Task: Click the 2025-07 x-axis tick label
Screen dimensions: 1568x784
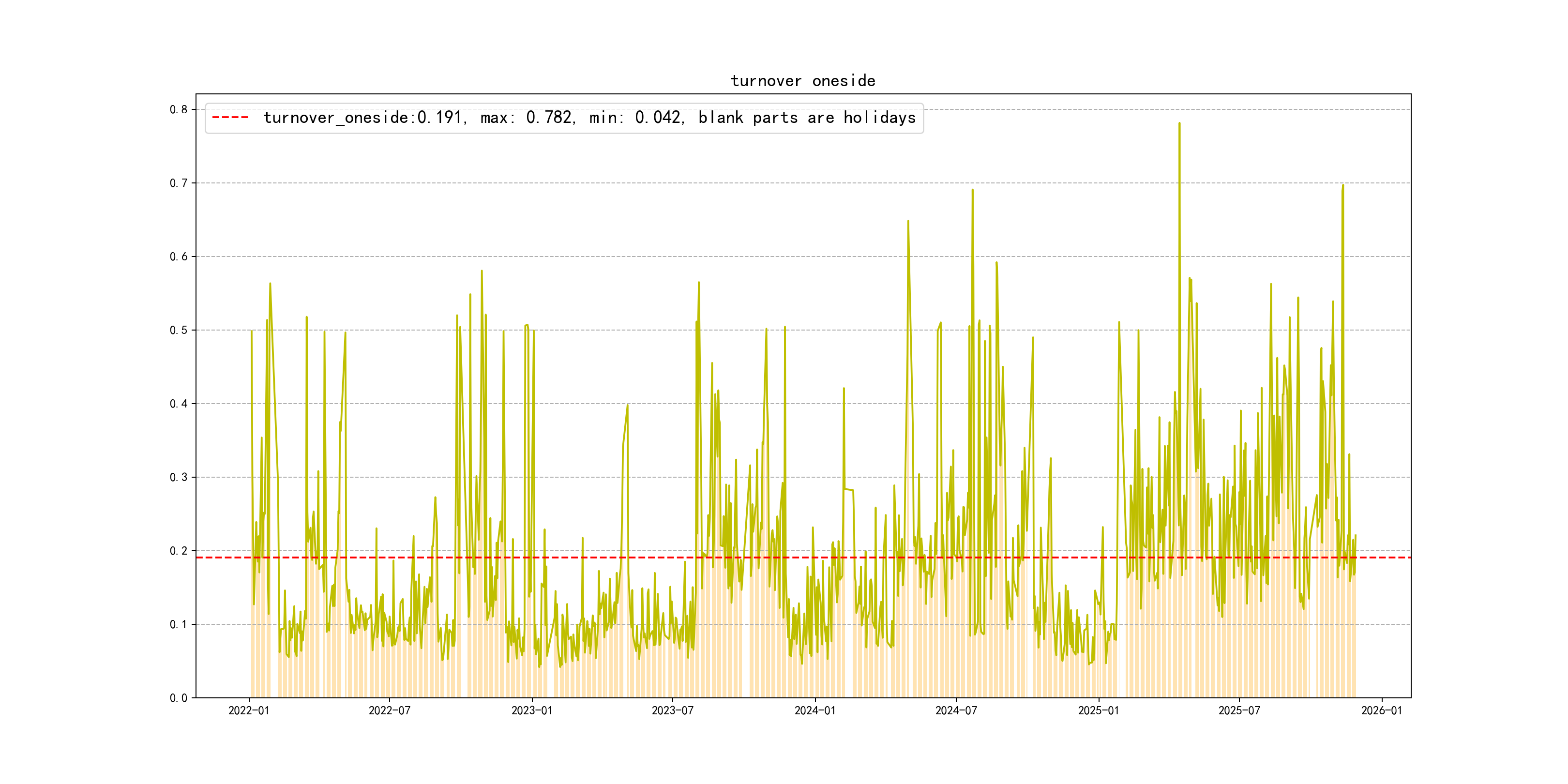Action: coord(1239,710)
